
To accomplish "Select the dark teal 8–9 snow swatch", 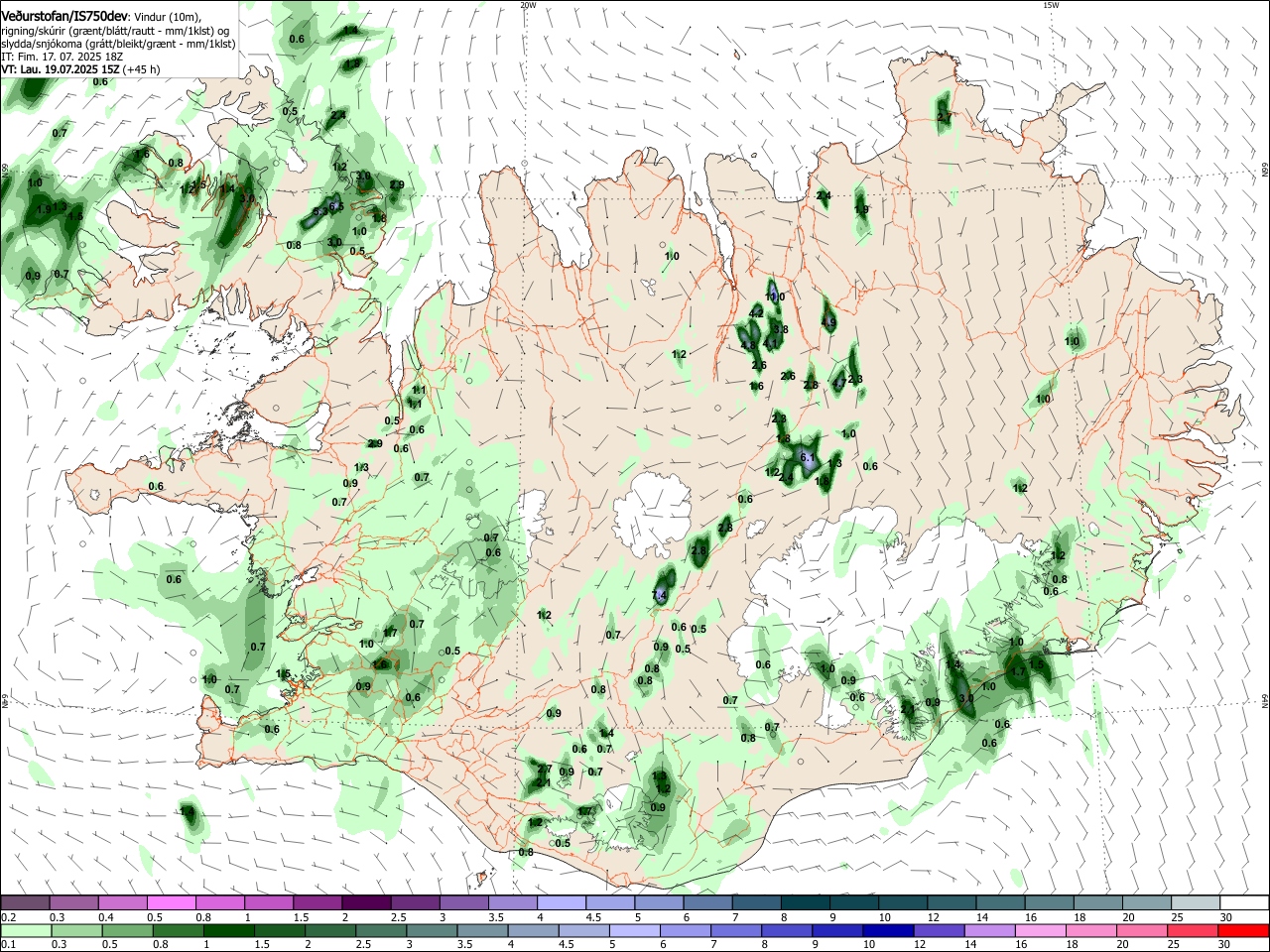I will click(804, 902).
